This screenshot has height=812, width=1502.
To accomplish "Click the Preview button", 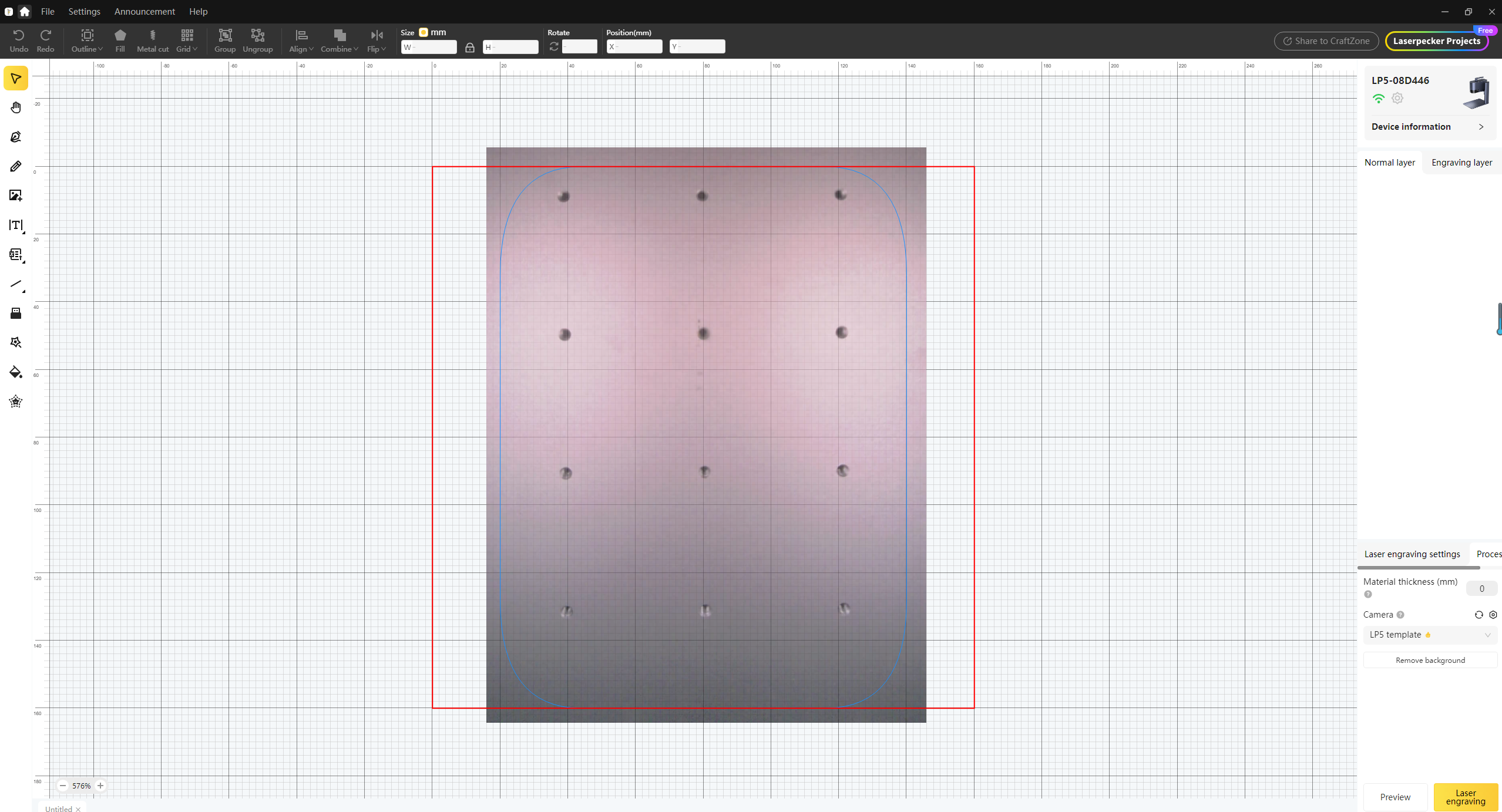I will tap(1395, 797).
